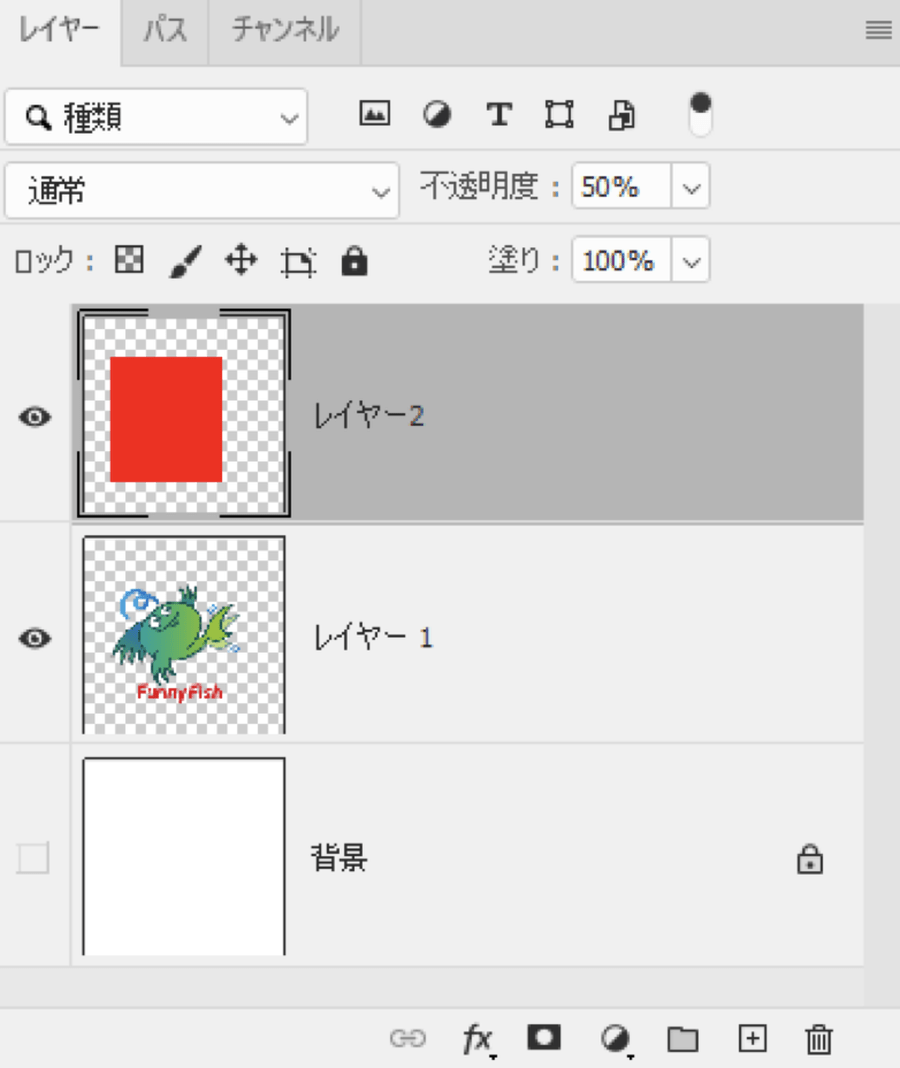Click the shape layer filter icon

pos(559,115)
